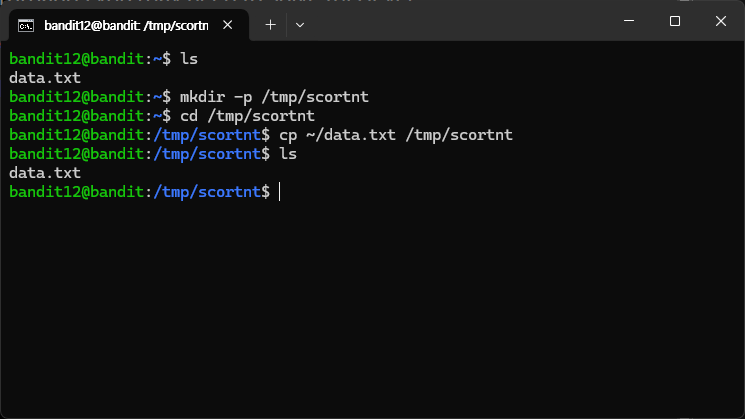Maximize the terminal window
Screen dimensions: 745x419
(675, 21)
